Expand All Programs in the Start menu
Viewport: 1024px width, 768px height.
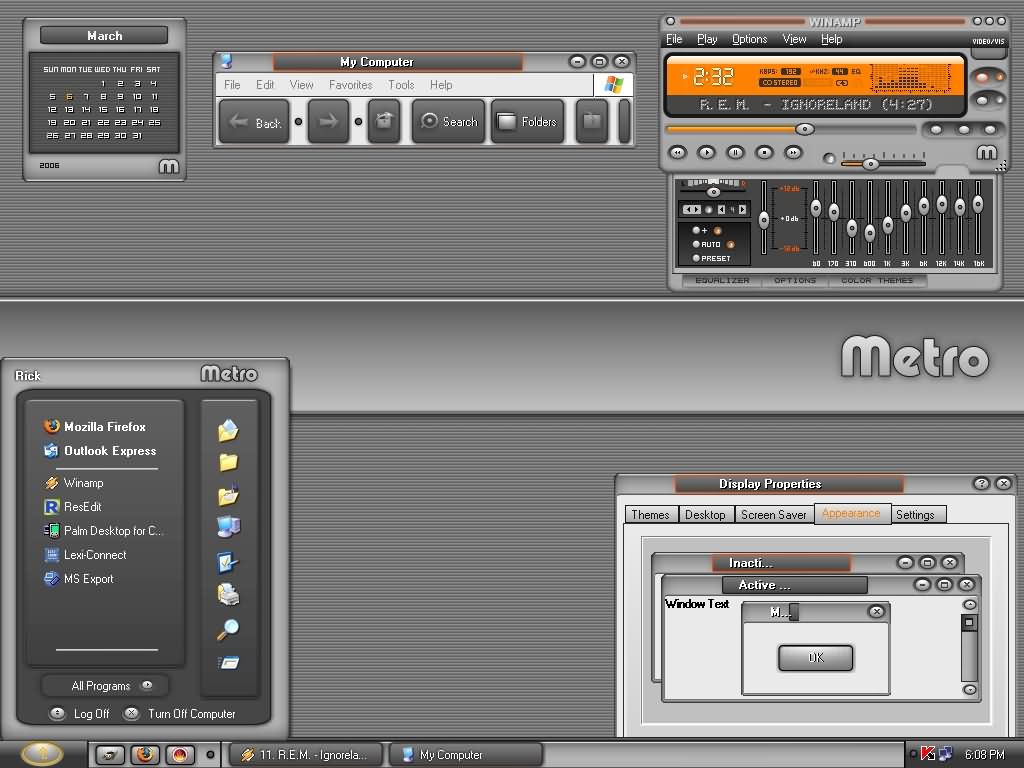[105, 686]
